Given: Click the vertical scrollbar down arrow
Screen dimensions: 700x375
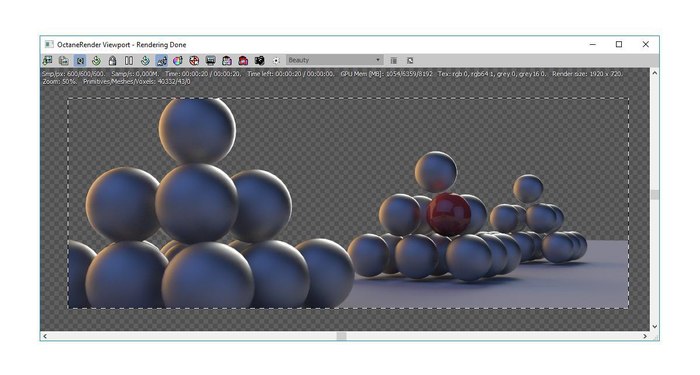Looking at the screenshot, I should pos(654,326).
